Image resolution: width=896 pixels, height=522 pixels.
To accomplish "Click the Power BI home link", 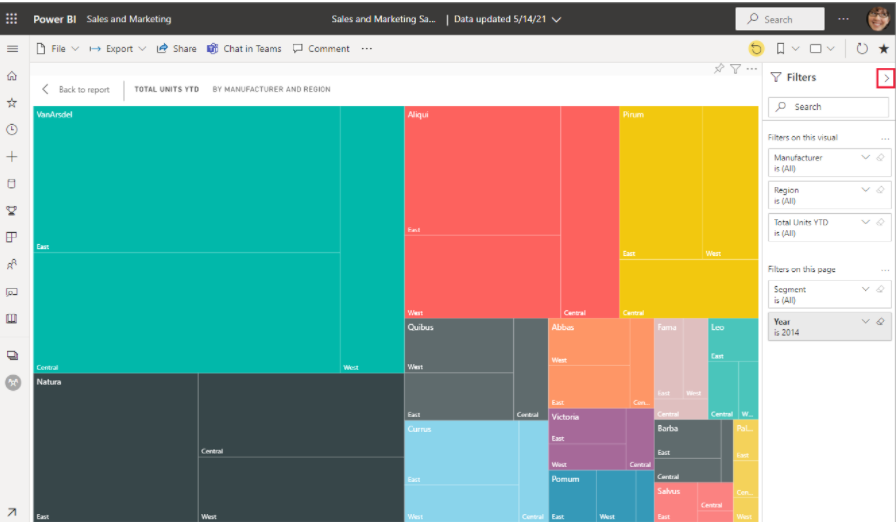I will (54, 19).
